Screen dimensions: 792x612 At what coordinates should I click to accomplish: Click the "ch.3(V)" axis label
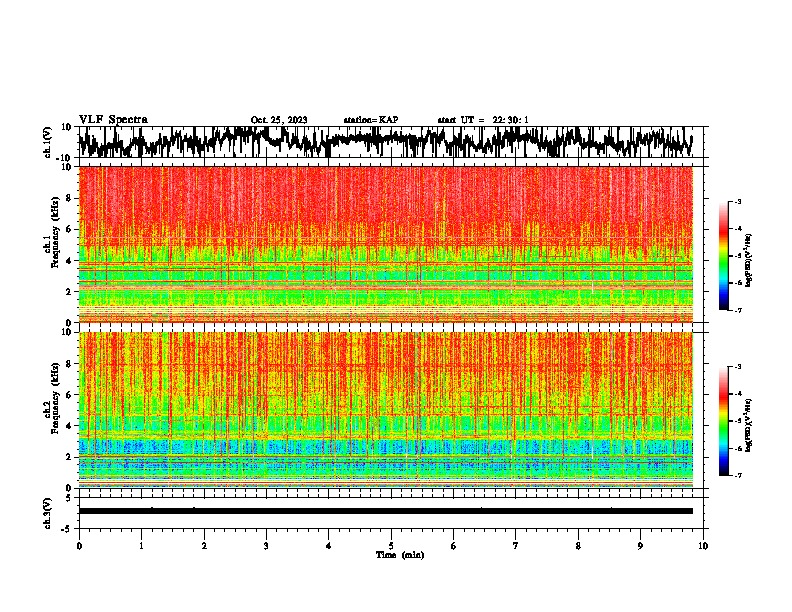[x=48, y=513]
